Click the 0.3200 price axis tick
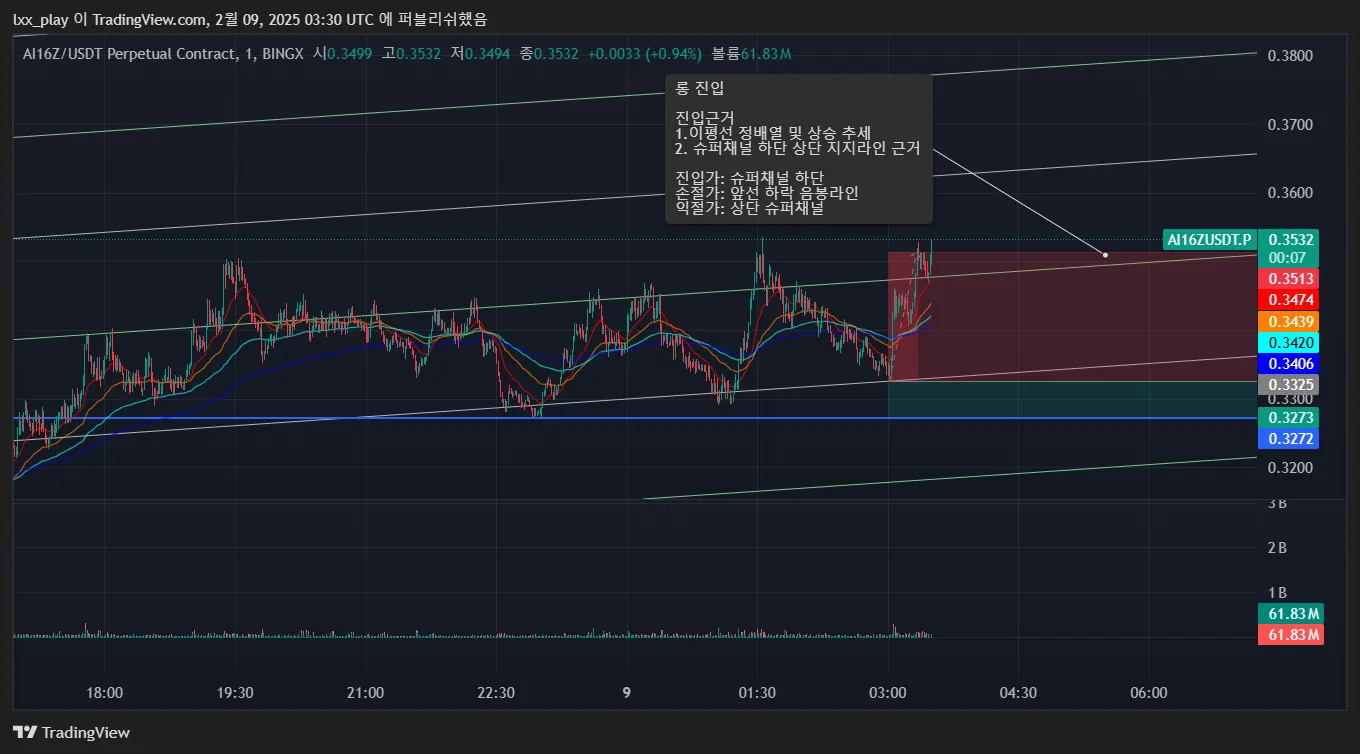The height and width of the screenshot is (754, 1360). (1289, 467)
